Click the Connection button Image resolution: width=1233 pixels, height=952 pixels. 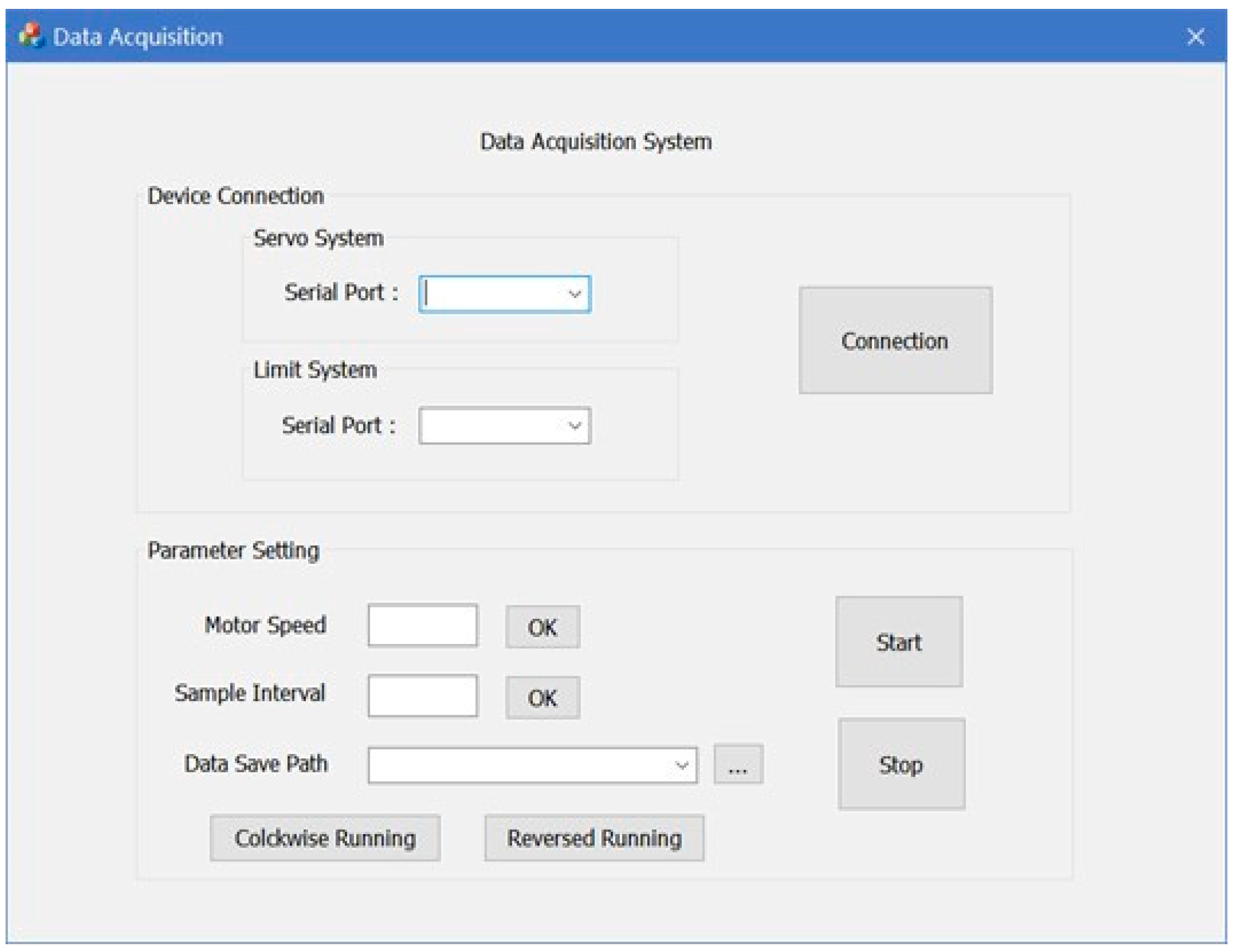[x=895, y=340]
